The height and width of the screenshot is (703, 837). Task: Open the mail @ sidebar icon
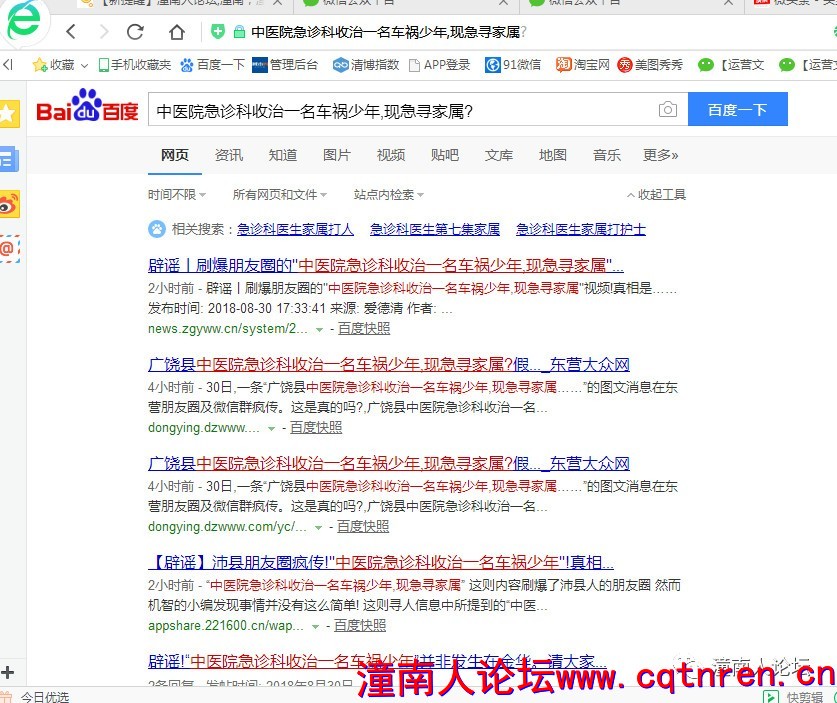(x=9, y=249)
